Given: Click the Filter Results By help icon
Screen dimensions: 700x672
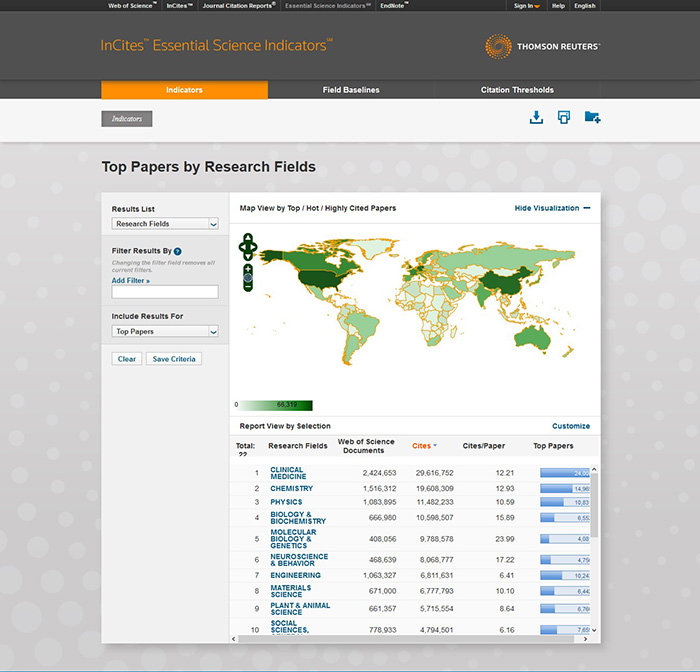Looking at the screenshot, I should [x=177, y=251].
